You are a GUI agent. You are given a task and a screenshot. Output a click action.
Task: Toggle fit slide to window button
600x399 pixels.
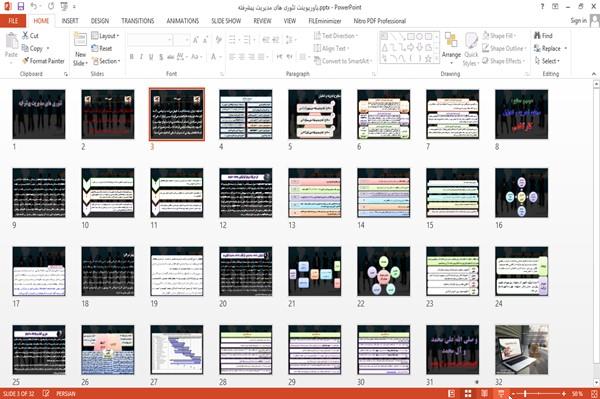point(594,394)
